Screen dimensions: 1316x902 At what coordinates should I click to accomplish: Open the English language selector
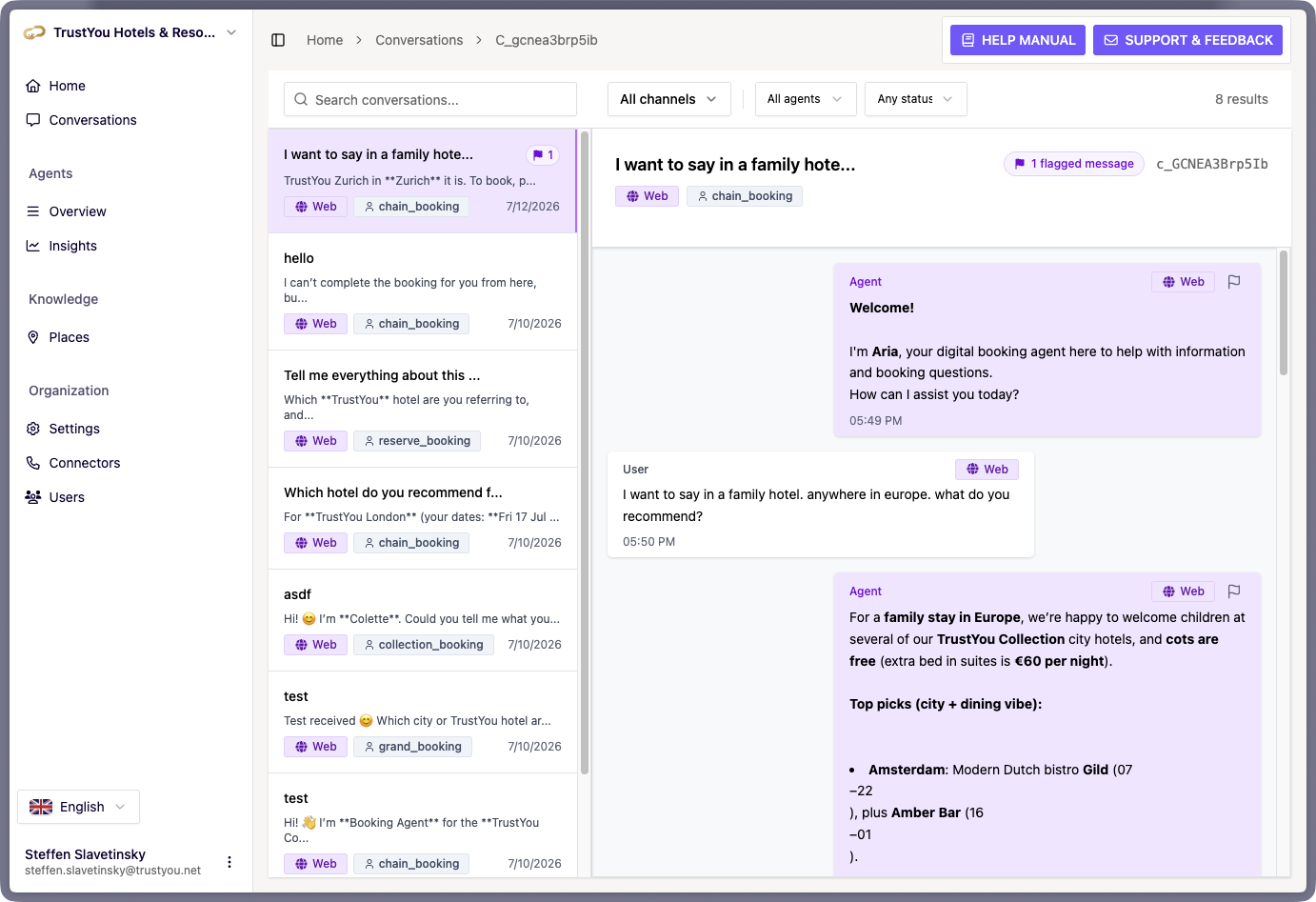click(x=78, y=807)
